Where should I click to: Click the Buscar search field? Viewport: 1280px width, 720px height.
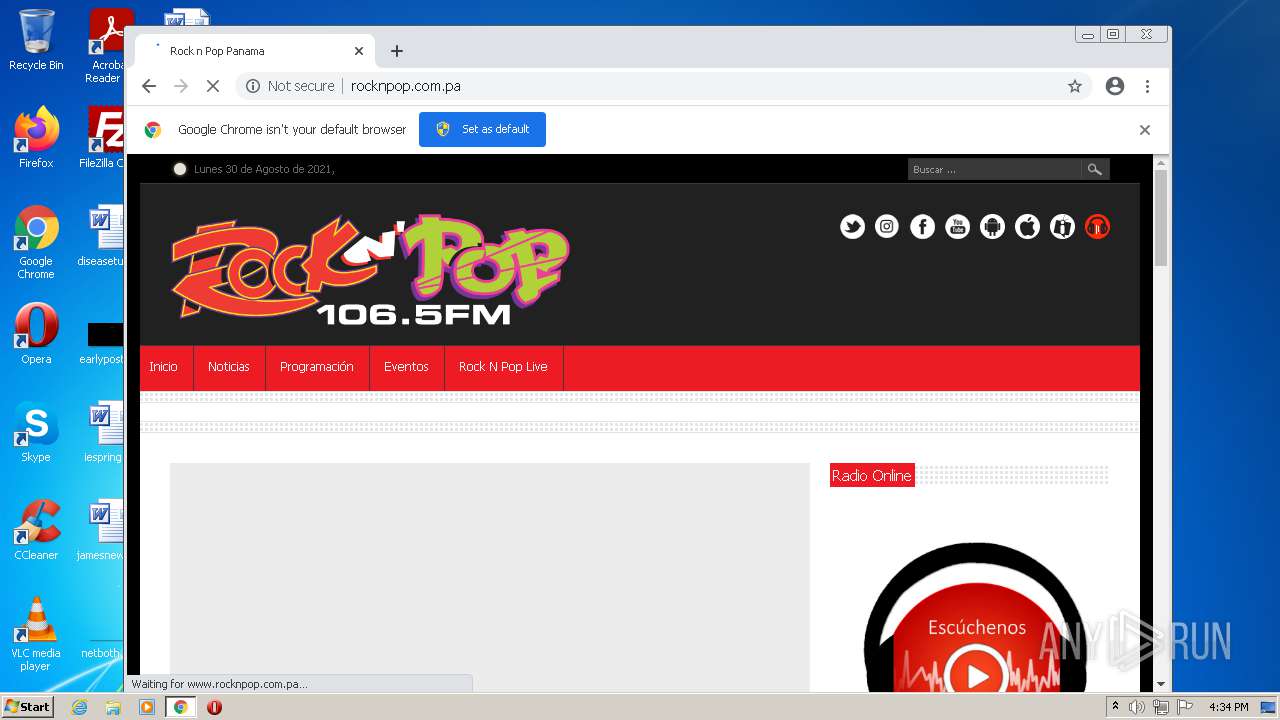tap(994, 169)
